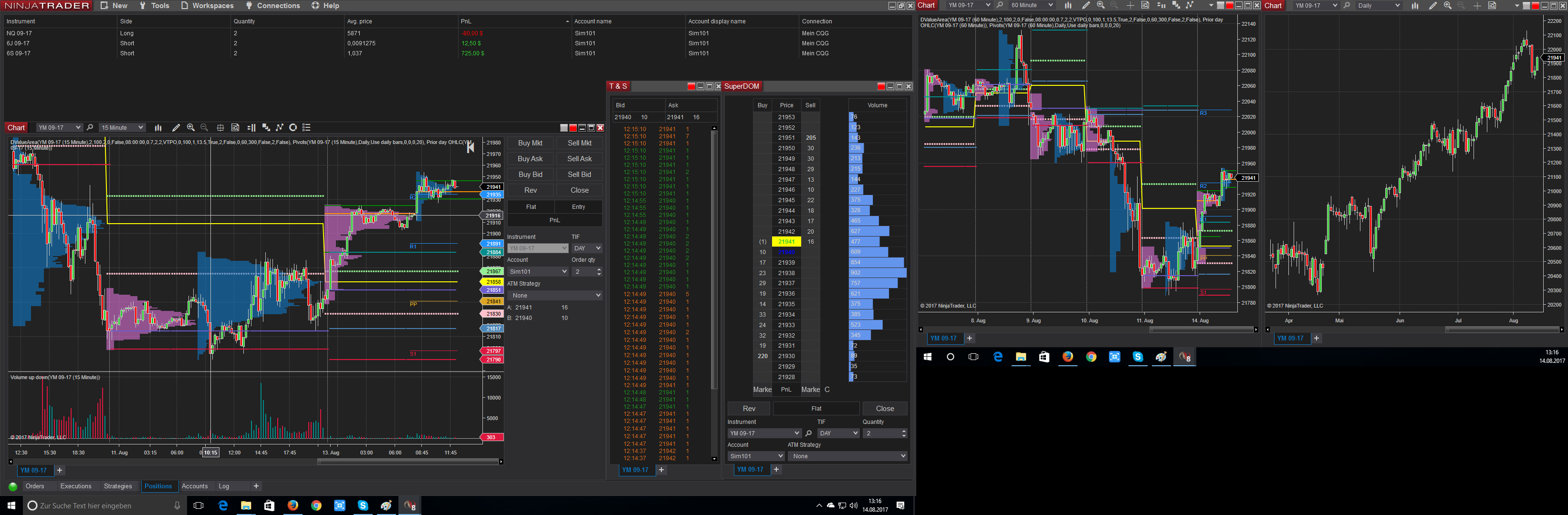Search instrument magnifier in 15 Minute chart toolbar
Image resolution: width=1568 pixels, height=515 pixels.
90,128
